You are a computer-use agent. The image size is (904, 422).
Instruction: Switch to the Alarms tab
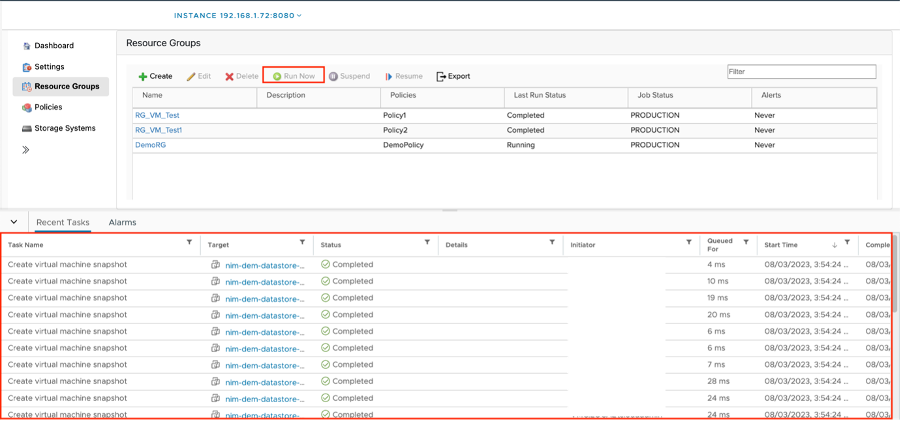click(122, 222)
